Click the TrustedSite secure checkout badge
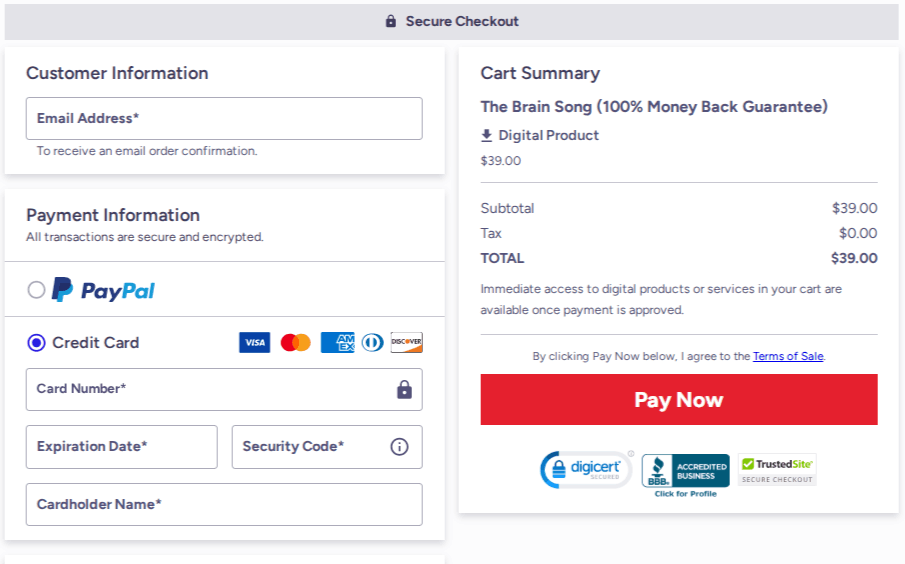 pyautogui.click(x=777, y=469)
